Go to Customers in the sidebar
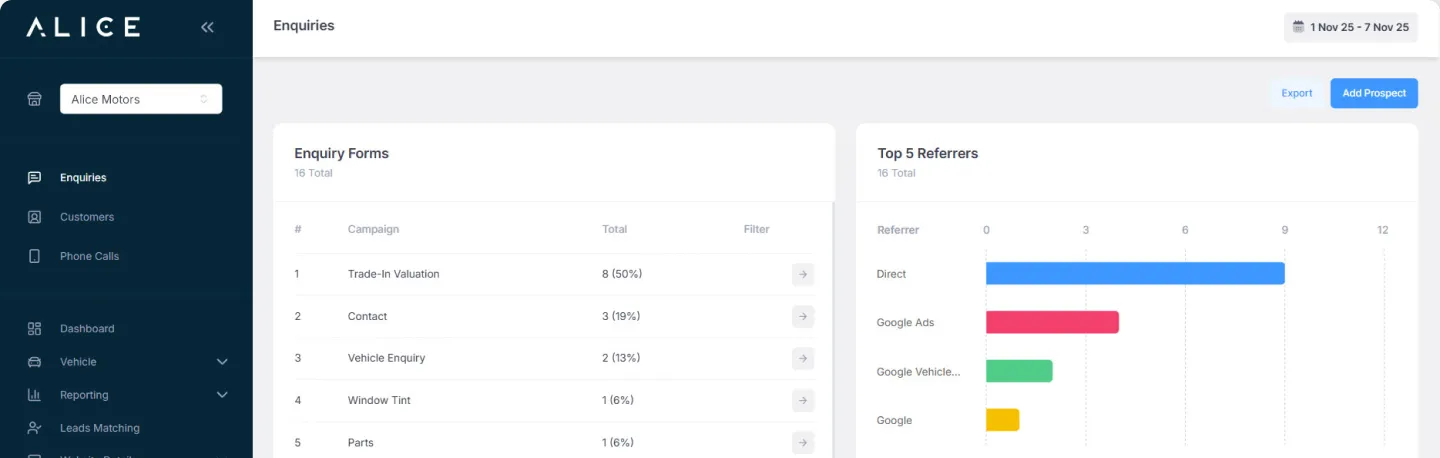This screenshot has height=458, width=1440. click(87, 217)
